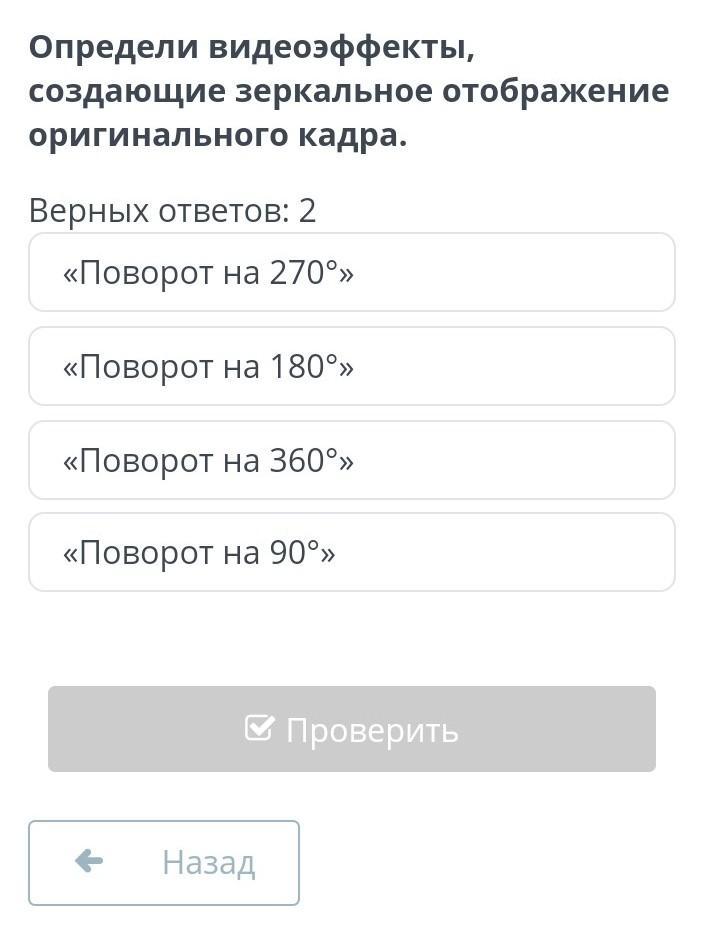Toggle the 360 degree rotation answer
This screenshot has width=712, height=946.
tap(351, 460)
